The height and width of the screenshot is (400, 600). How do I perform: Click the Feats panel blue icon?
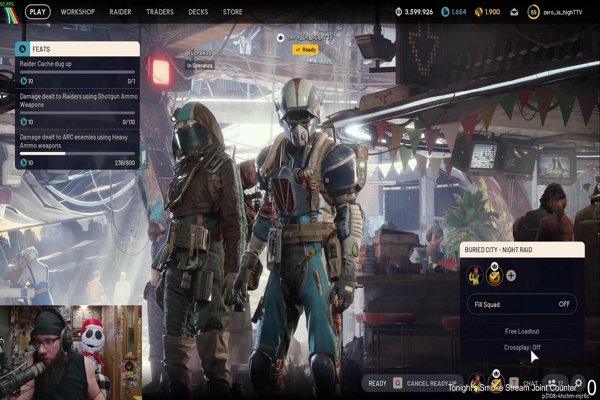tap(22, 49)
